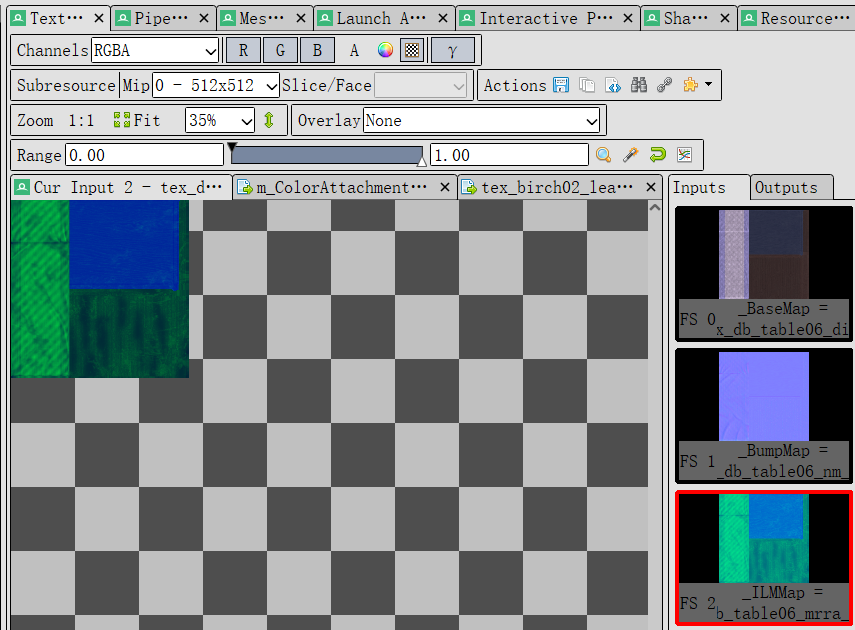The width and height of the screenshot is (855, 630).
Task: Click the go to resource link icon
Action: pyautogui.click(x=664, y=86)
